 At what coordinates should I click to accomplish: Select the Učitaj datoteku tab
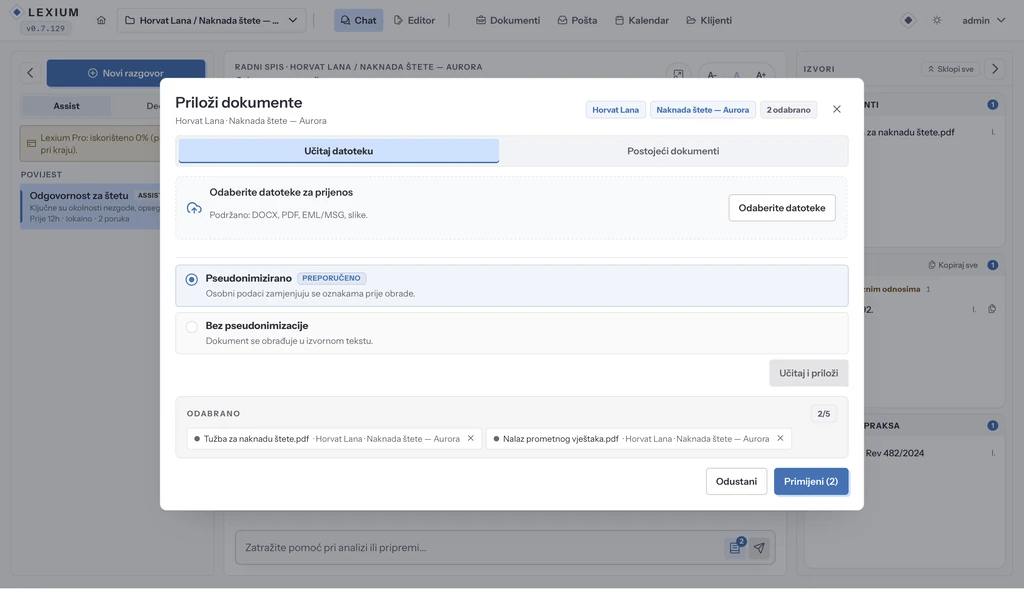click(x=338, y=151)
